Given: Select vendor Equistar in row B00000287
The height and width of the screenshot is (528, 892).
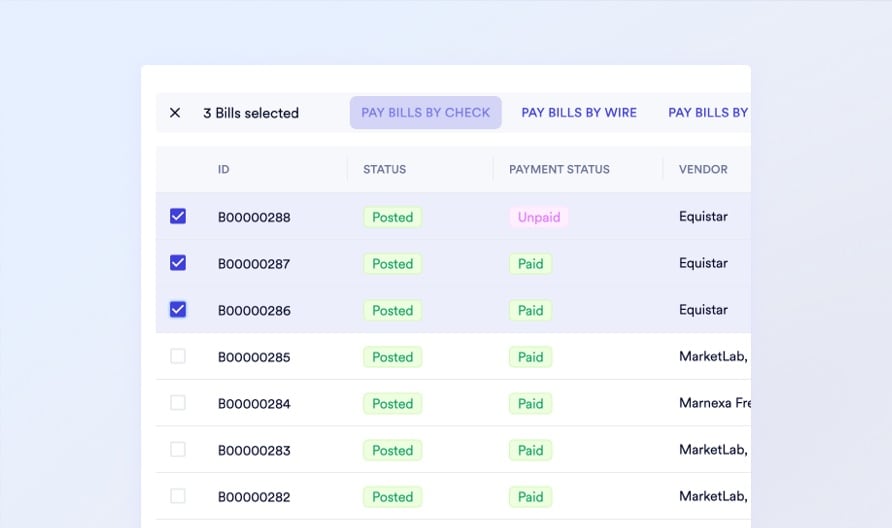Looking at the screenshot, I should point(703,263).
